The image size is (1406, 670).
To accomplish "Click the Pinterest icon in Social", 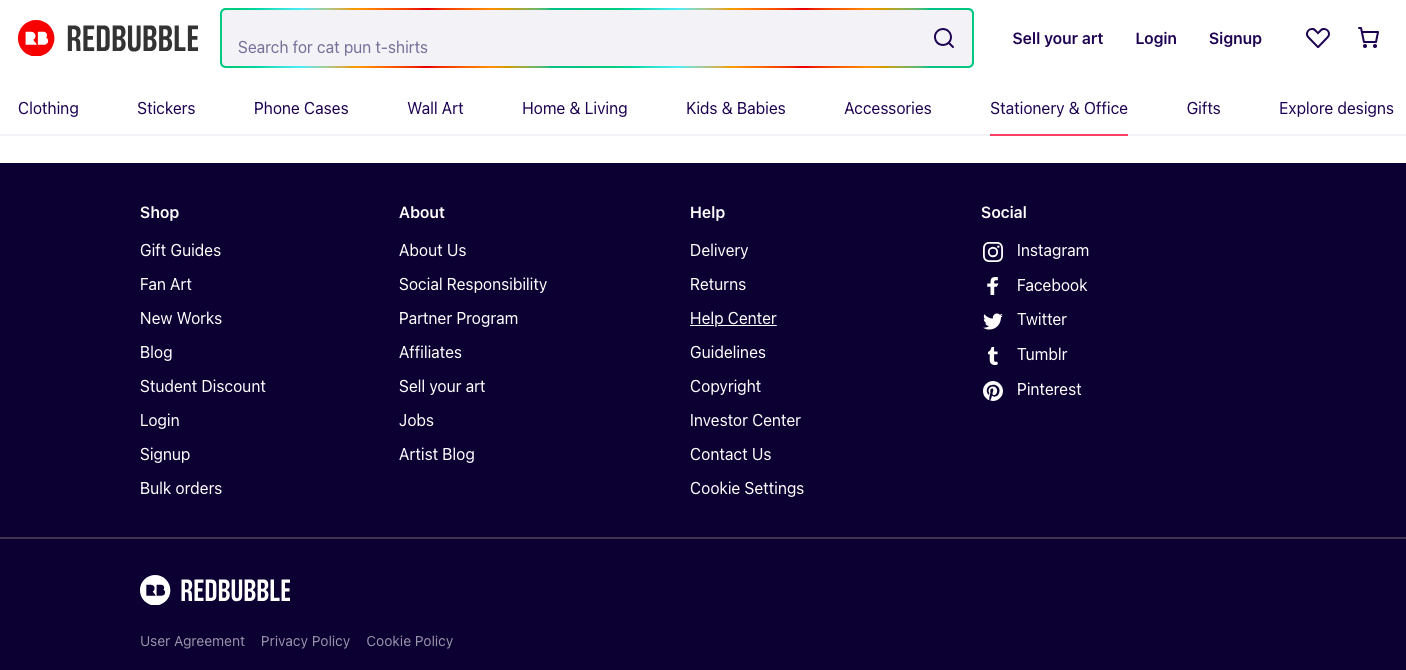I will (x=993, y=391).
